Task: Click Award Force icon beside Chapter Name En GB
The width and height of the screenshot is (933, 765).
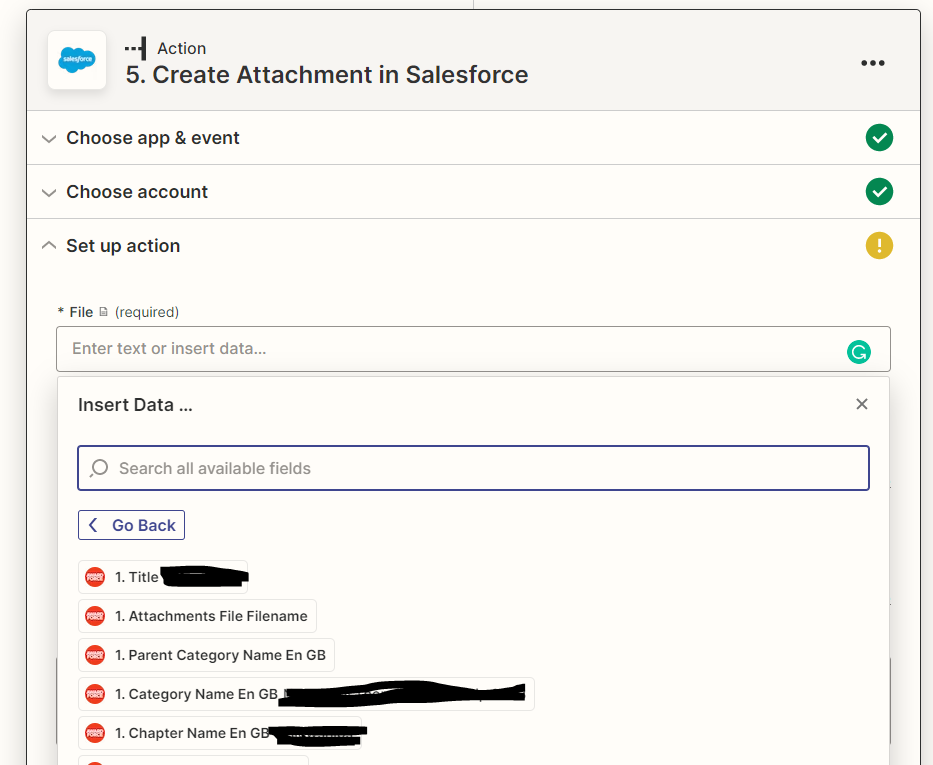Action: 95,733
